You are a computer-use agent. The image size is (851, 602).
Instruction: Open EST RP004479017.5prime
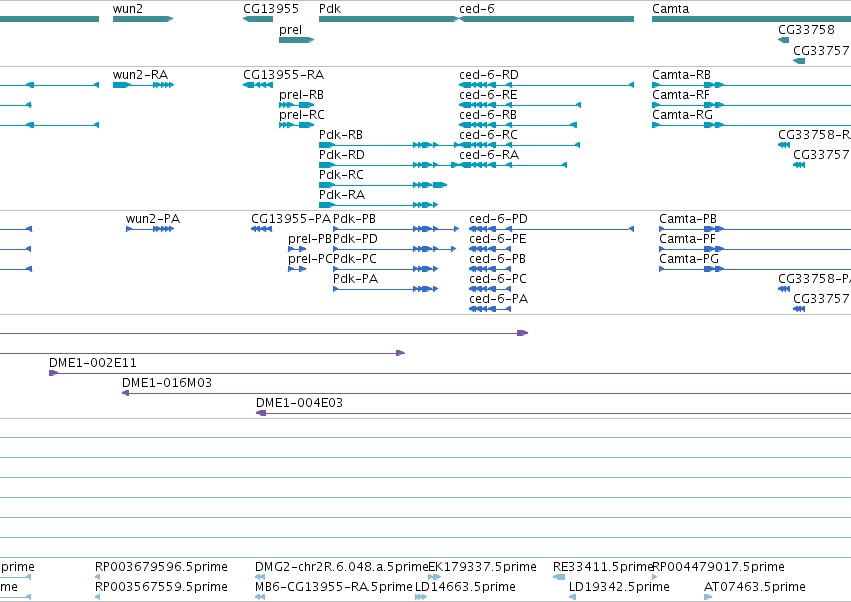(x=718, y=567)
